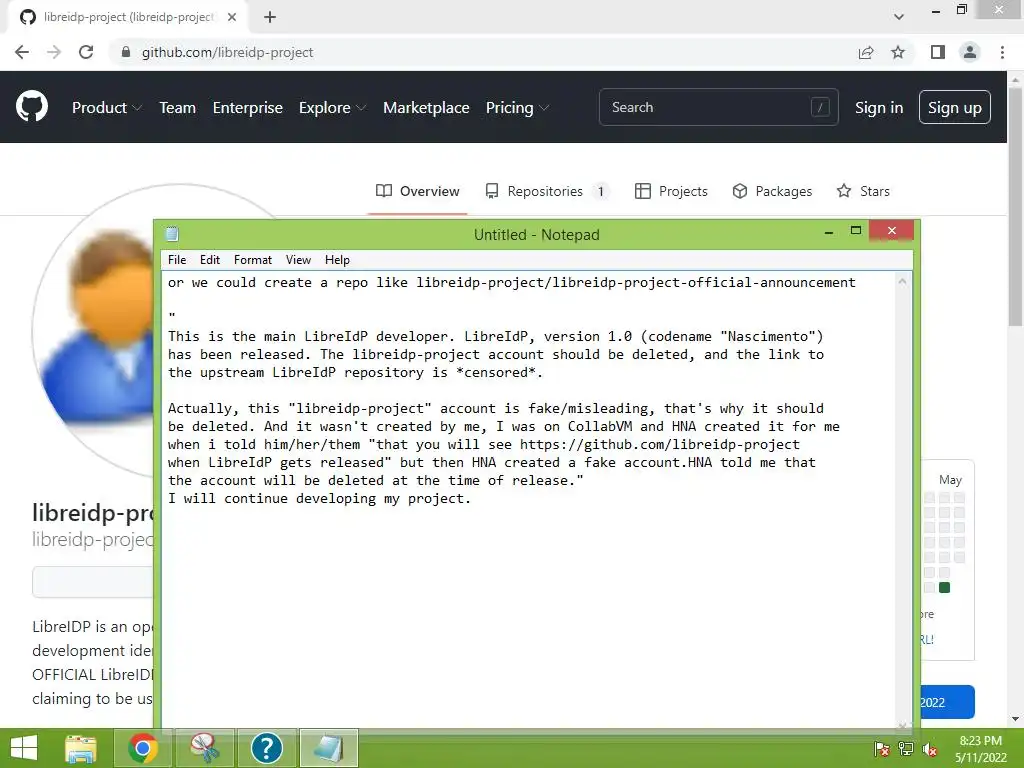Expand Explore dropdown in GitHub header
Screen dimensions: 1024x768
pyautogui.click(x=332, y=108)
